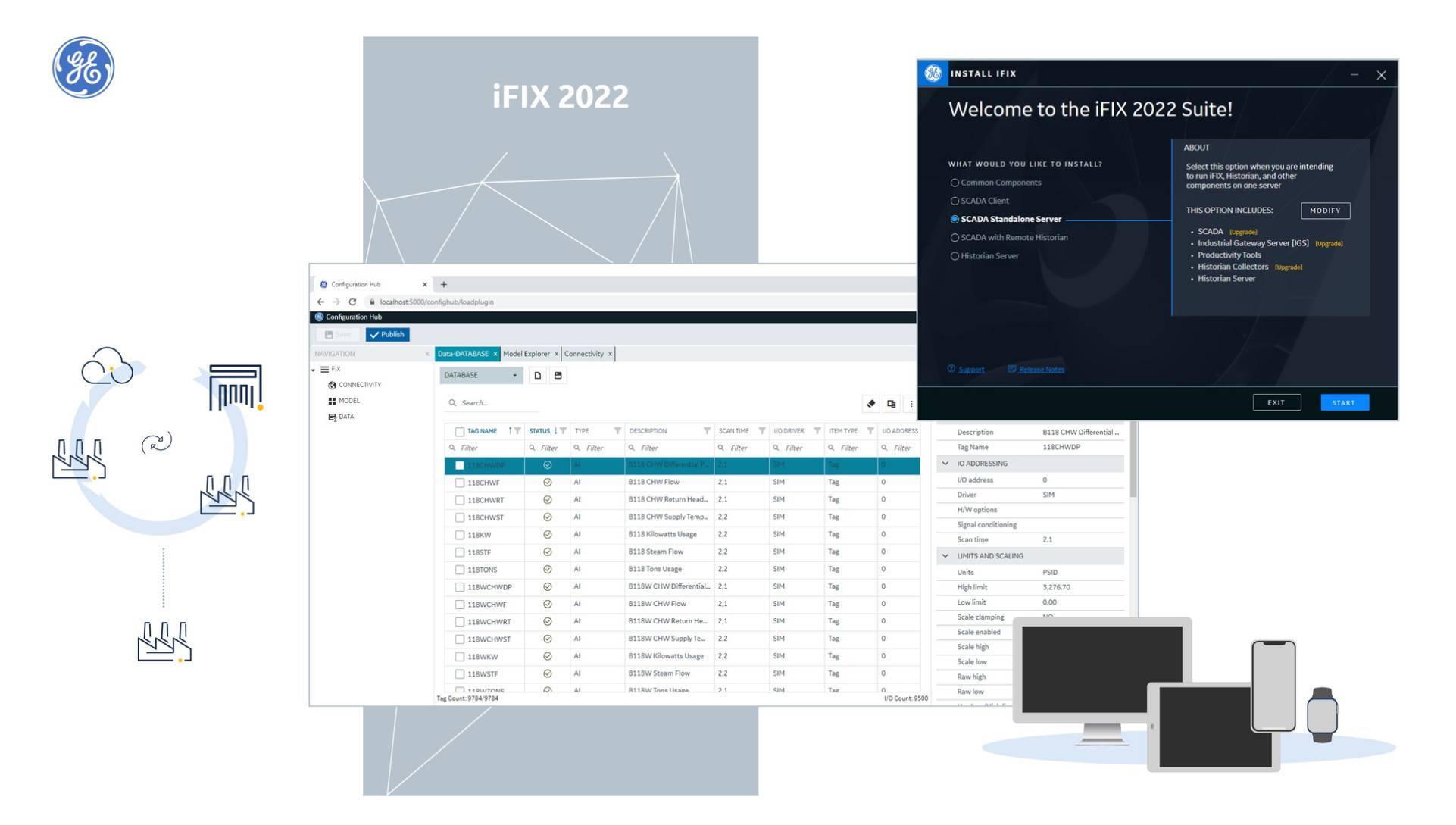Click the EXIT button in the installer
Viewport: 1456px width, 825px height.
pyautogui.click(x=1278, y=403)
